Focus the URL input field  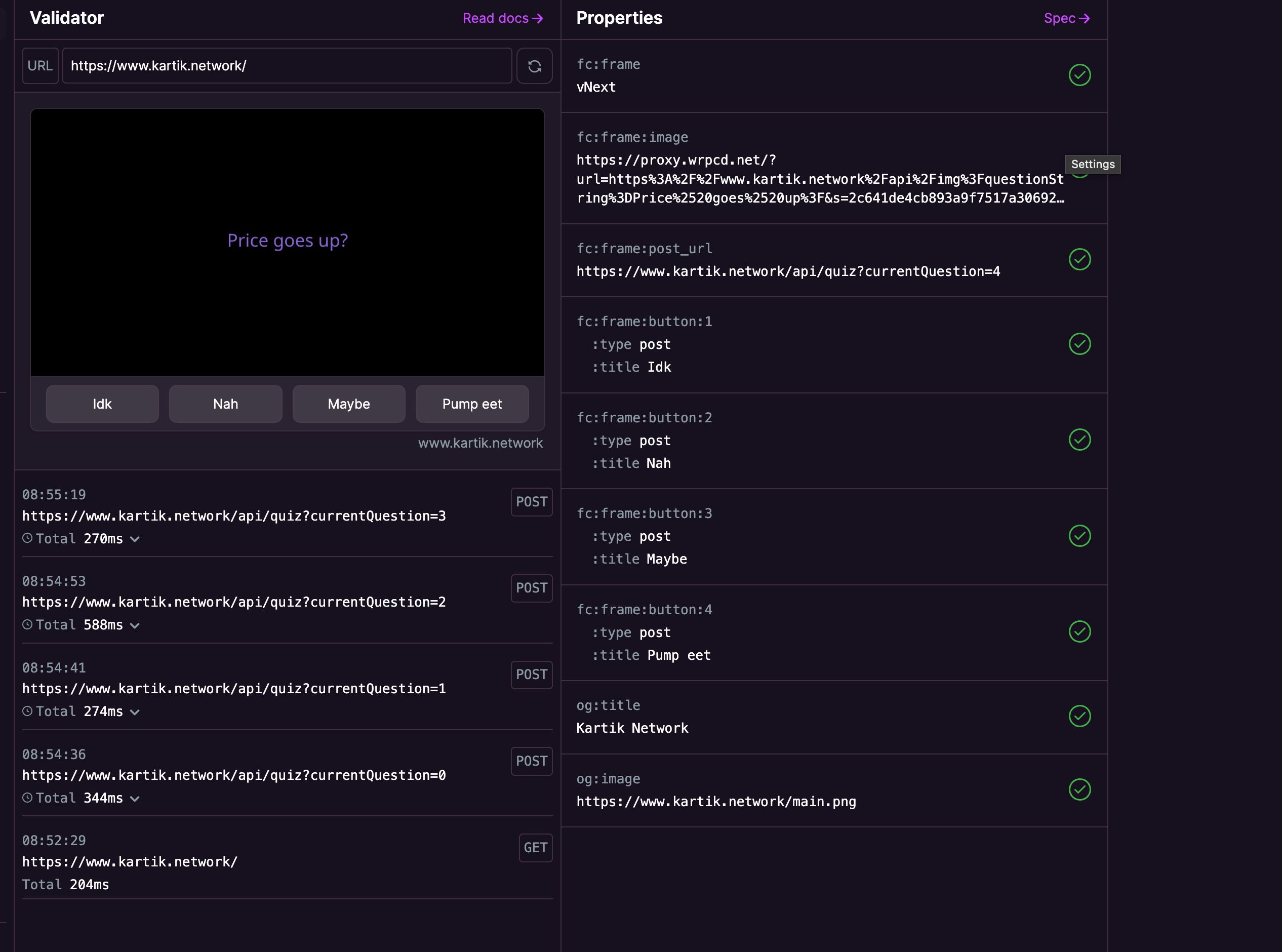point(287,66)
